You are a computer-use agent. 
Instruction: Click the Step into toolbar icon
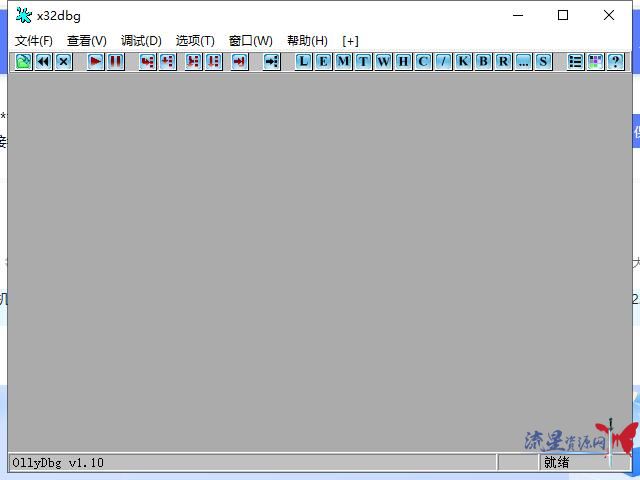tap(147, 62)
